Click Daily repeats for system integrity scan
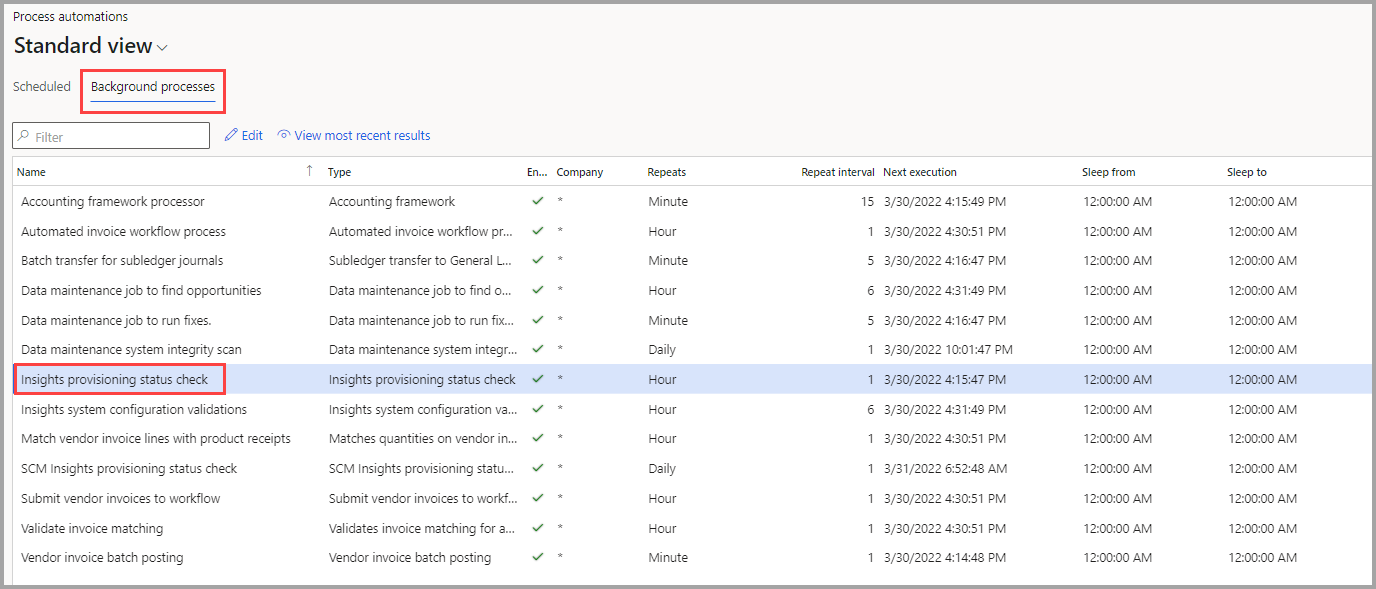The width and height of the screenshot is (1376, 589). (662, 349)
